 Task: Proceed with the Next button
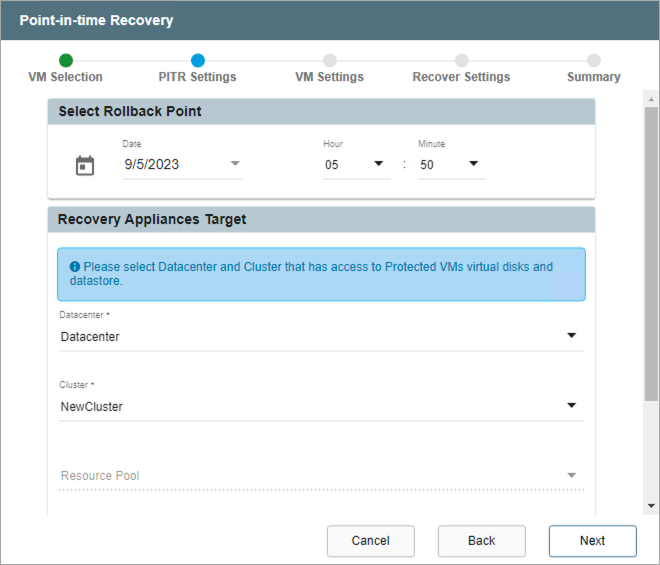(x=592, y=541)
